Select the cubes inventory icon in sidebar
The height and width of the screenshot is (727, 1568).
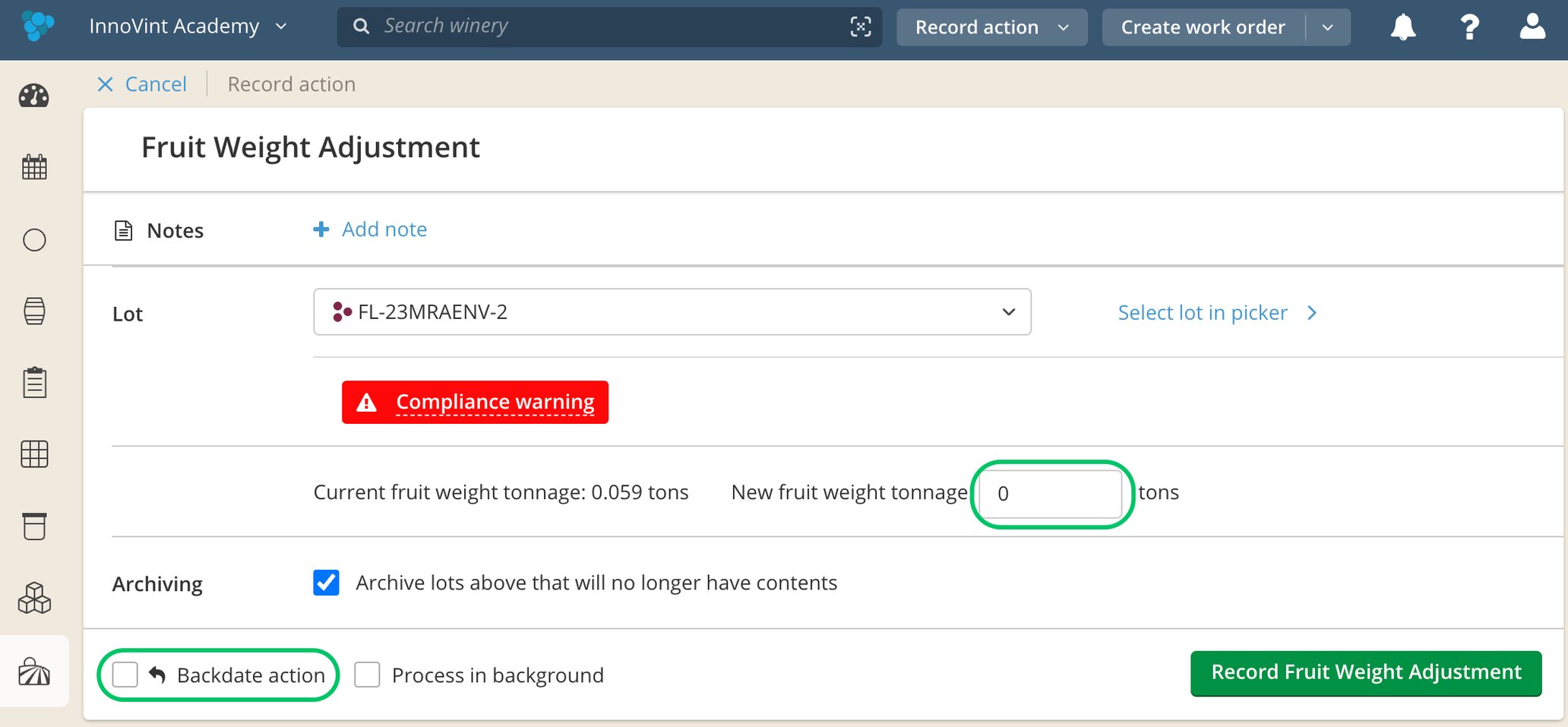click(34, 598)
